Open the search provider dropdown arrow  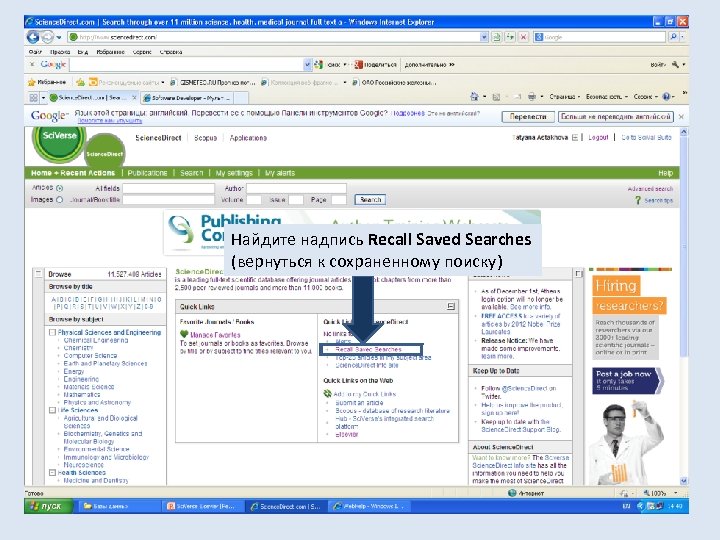pyautogui.click(x=683, y=37)
